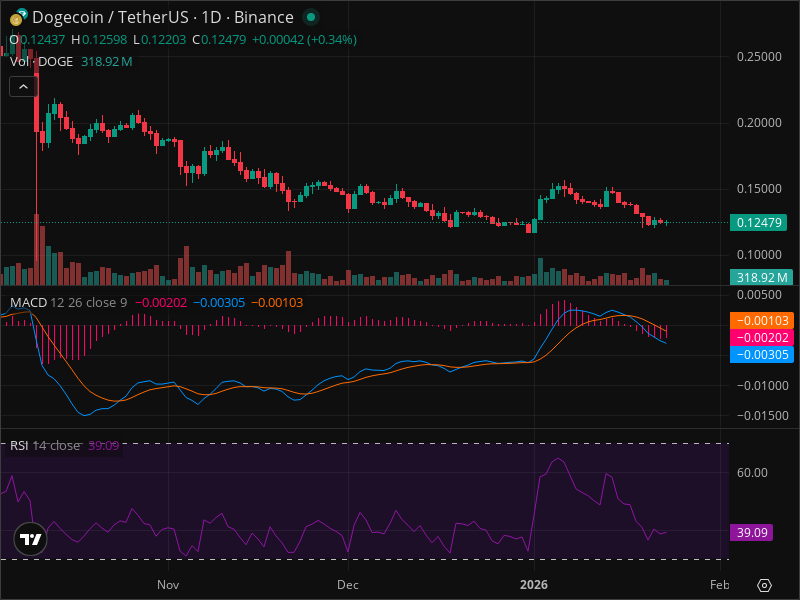800x600 pixels.
Task: Click the pink histogram value label −0.00202
Action: point(762,338)
